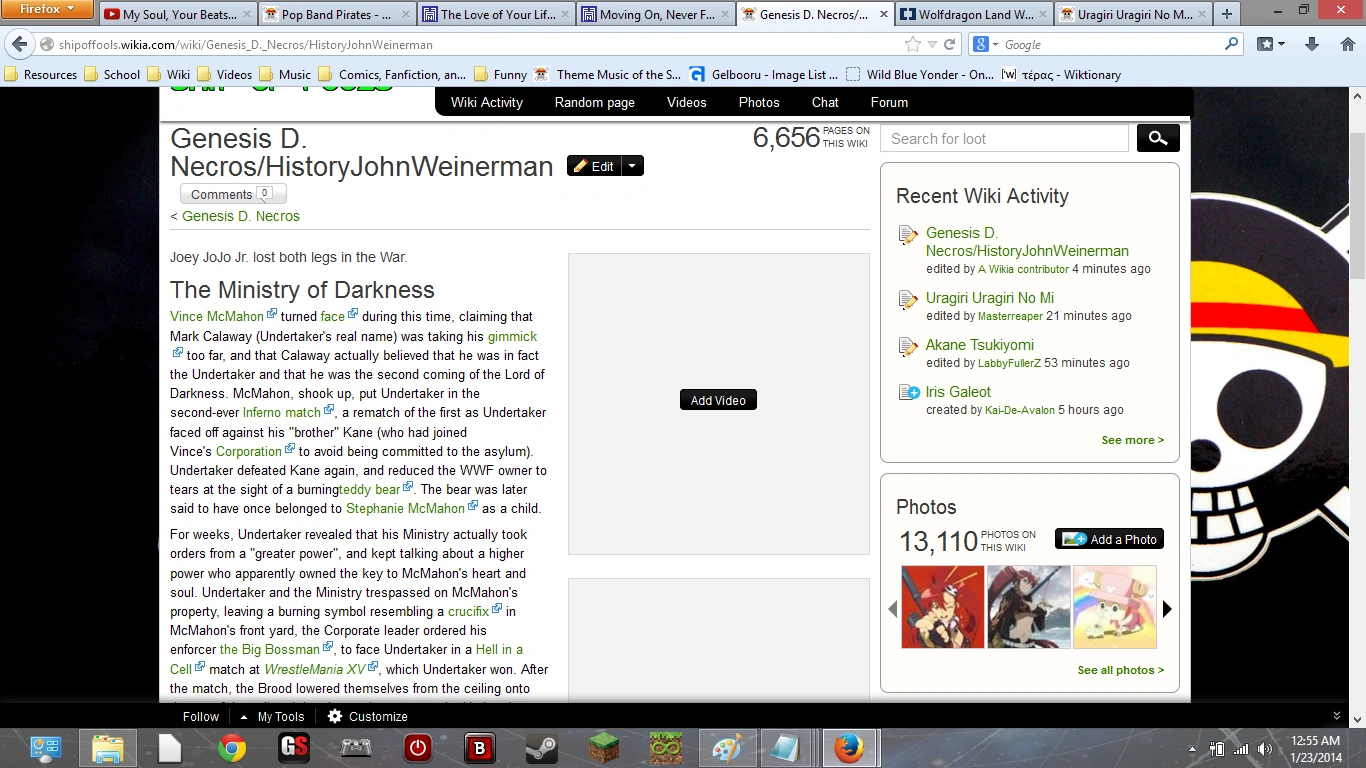Open the Stephanie McMahon link
Image resolution: width=1366 pixels, height=768 pixels.
click(405, 508)
